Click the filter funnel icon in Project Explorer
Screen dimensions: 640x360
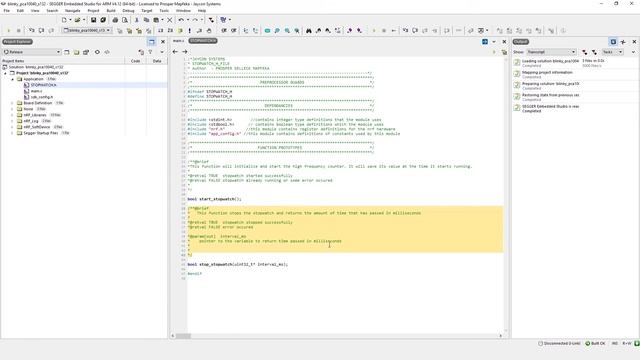[150, 52]
